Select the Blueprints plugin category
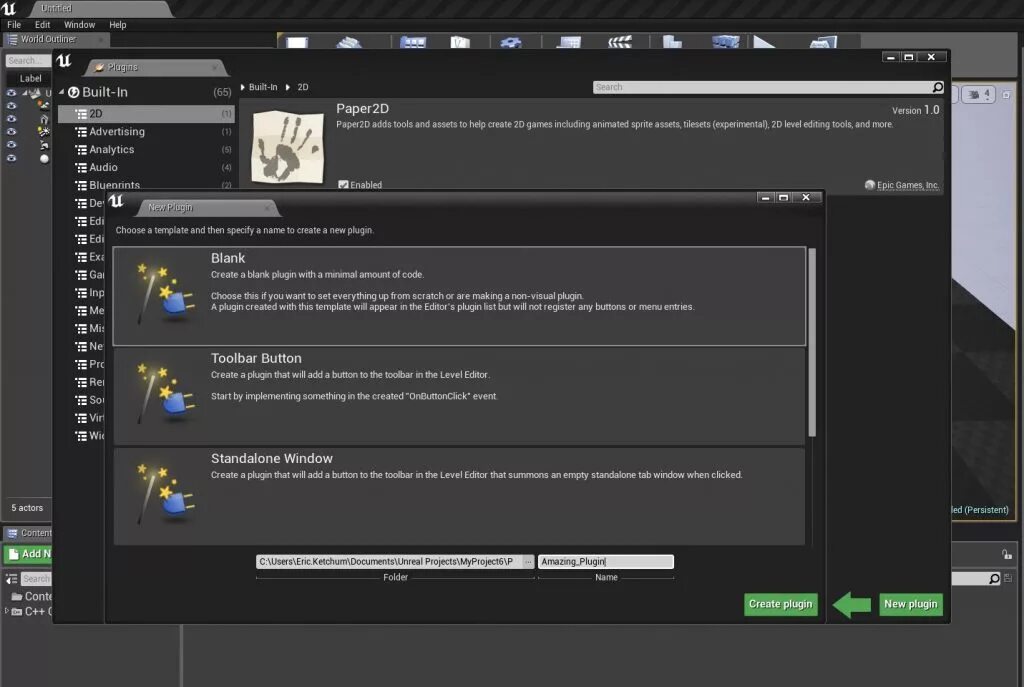Viewport: 1024px width, 687px height. click(x=146, y=185)
